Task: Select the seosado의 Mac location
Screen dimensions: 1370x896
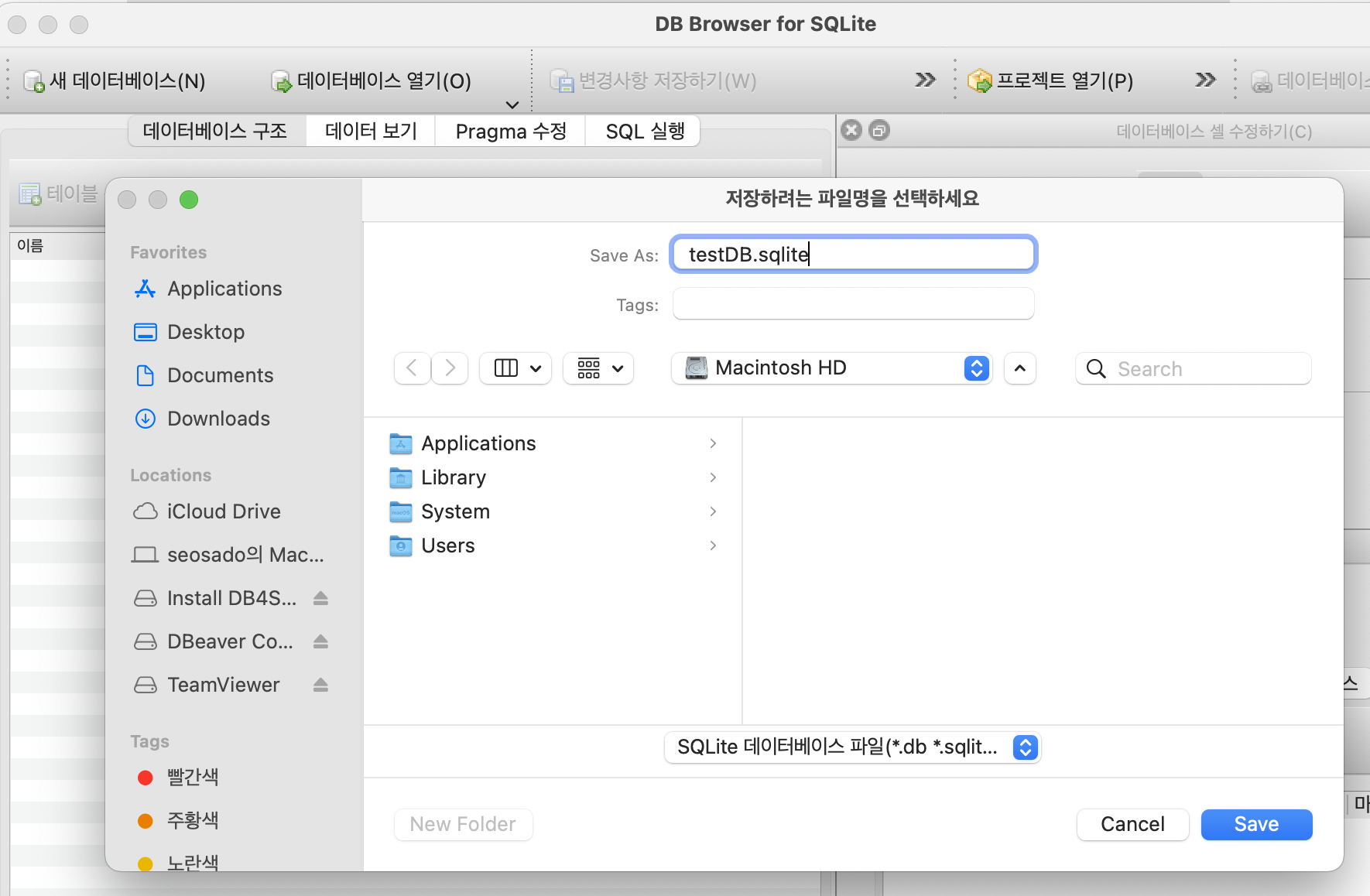Action: click(245, 555)
